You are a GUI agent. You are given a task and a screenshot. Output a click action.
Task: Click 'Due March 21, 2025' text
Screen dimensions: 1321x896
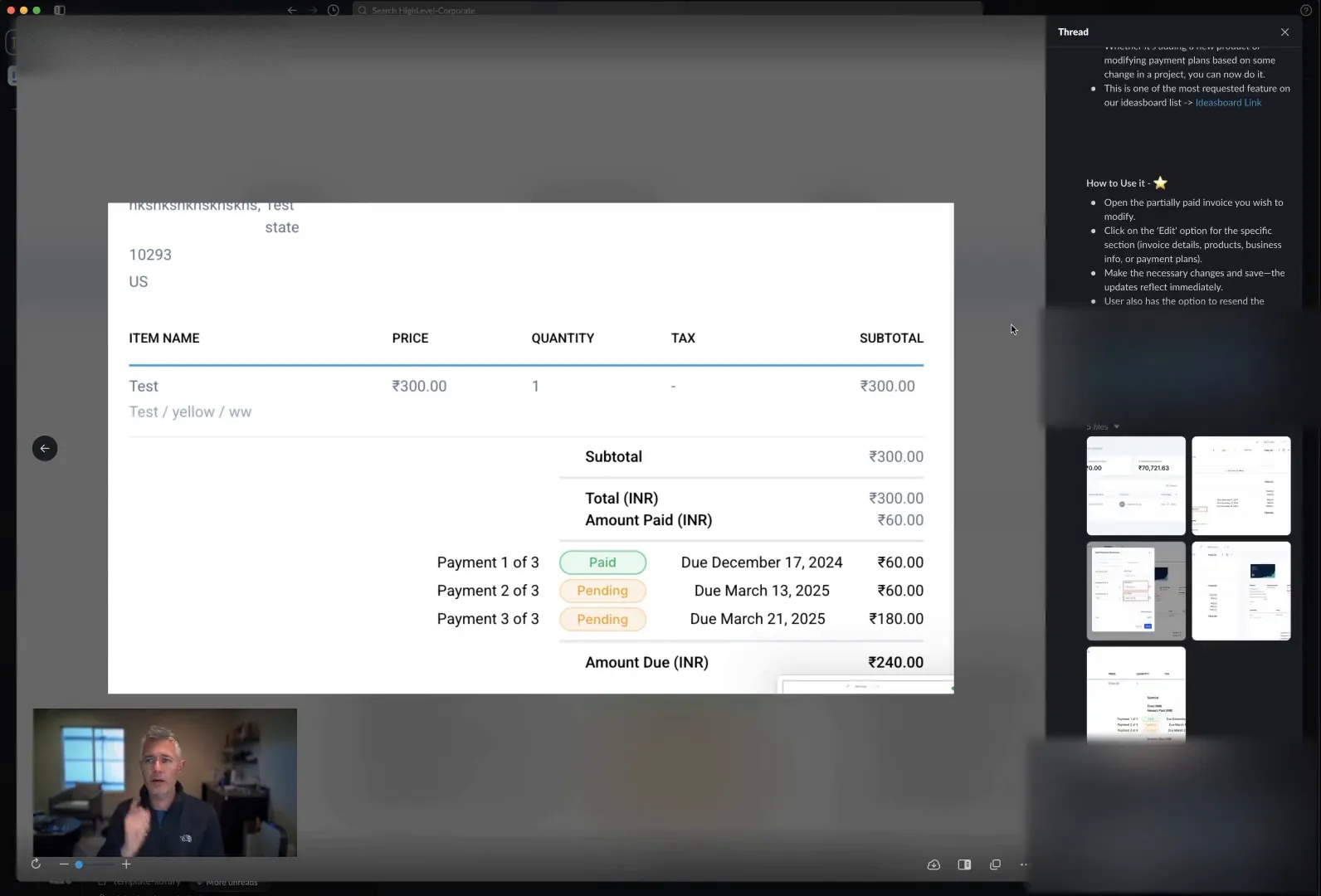tap(758, 619)
